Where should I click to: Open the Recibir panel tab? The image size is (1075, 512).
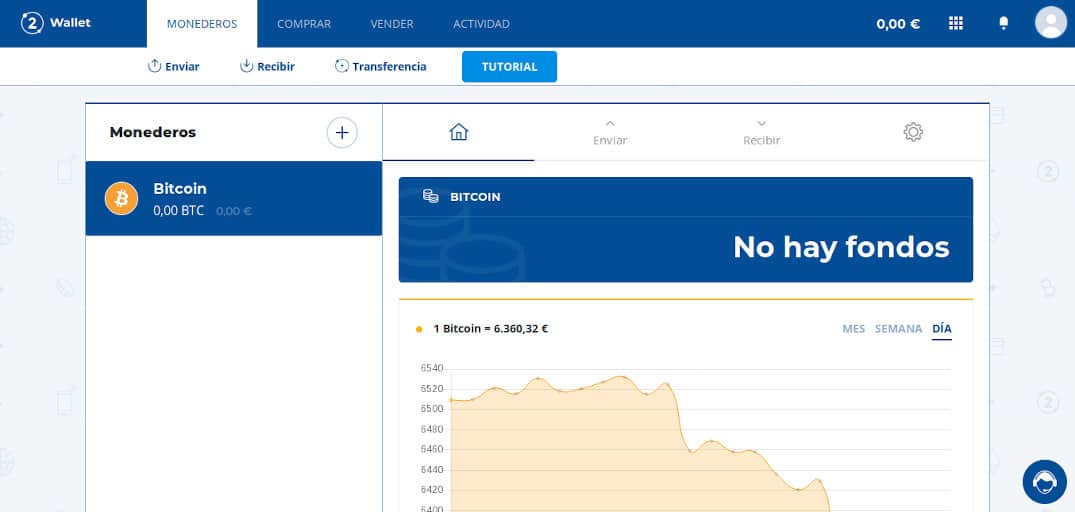point(762,132)
